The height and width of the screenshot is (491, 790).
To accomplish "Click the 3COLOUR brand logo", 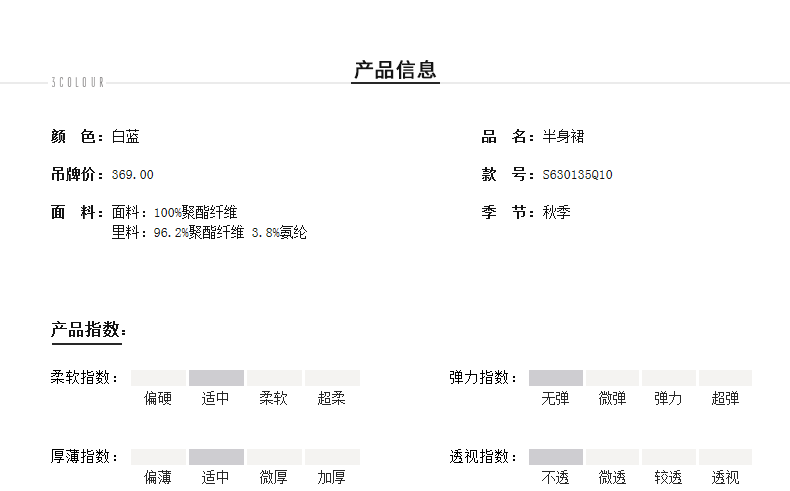I will click(x=77, y=82).
